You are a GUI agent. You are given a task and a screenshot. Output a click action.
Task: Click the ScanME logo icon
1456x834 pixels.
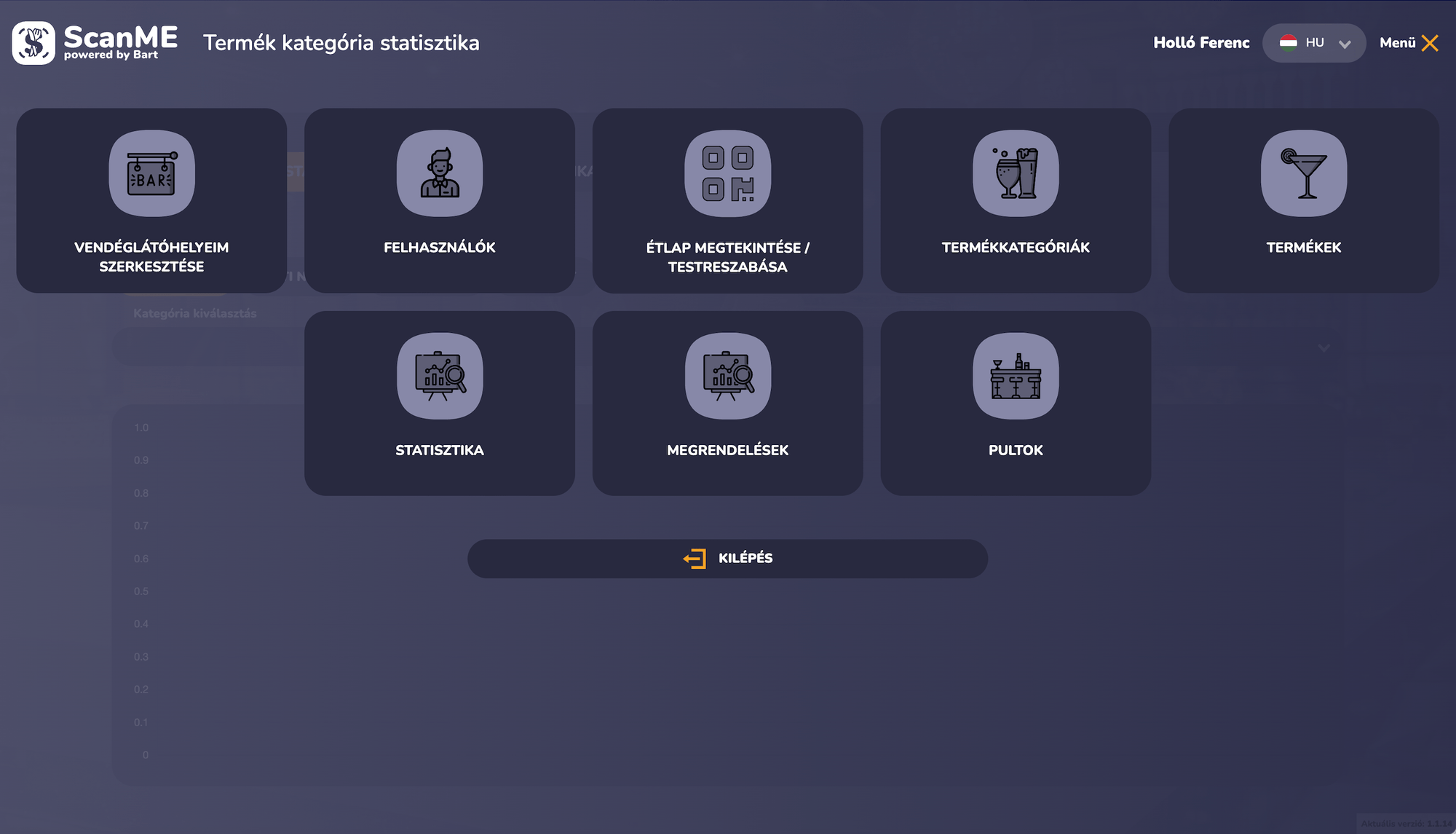(33, 43)
